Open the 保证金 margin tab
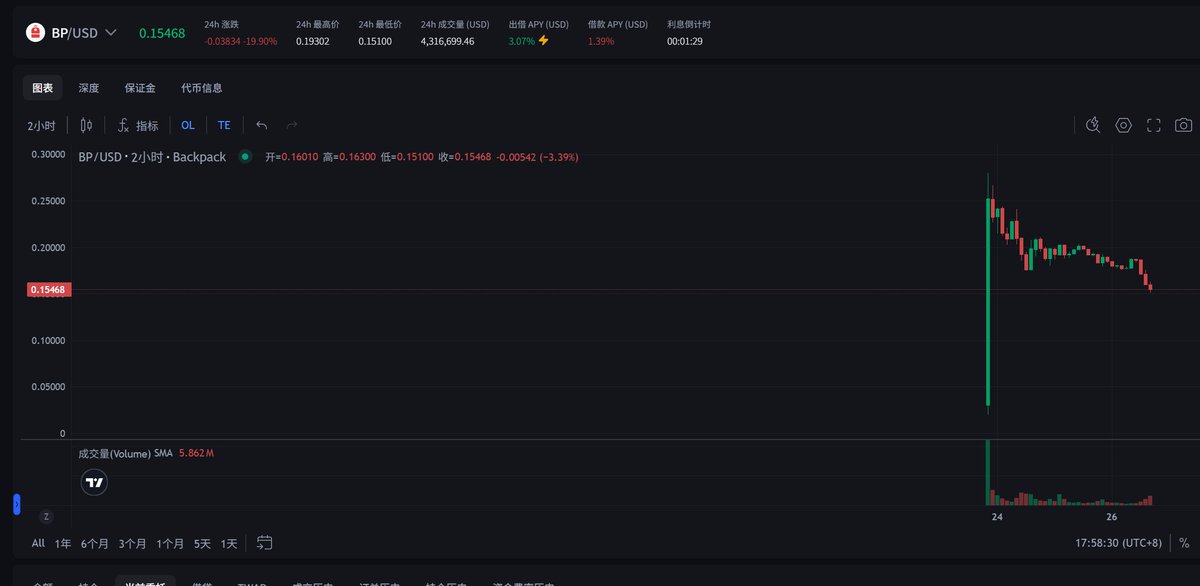This screenshot has width=1200, height=586. point(140,88)
